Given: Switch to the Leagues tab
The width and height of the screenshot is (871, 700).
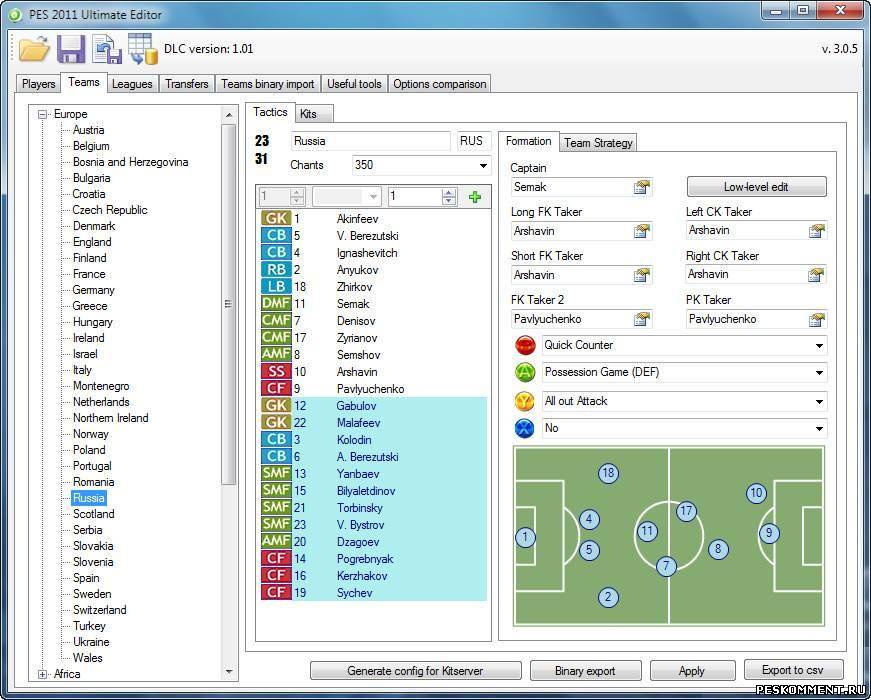Looking at the screenshot, I should (132, 84).
